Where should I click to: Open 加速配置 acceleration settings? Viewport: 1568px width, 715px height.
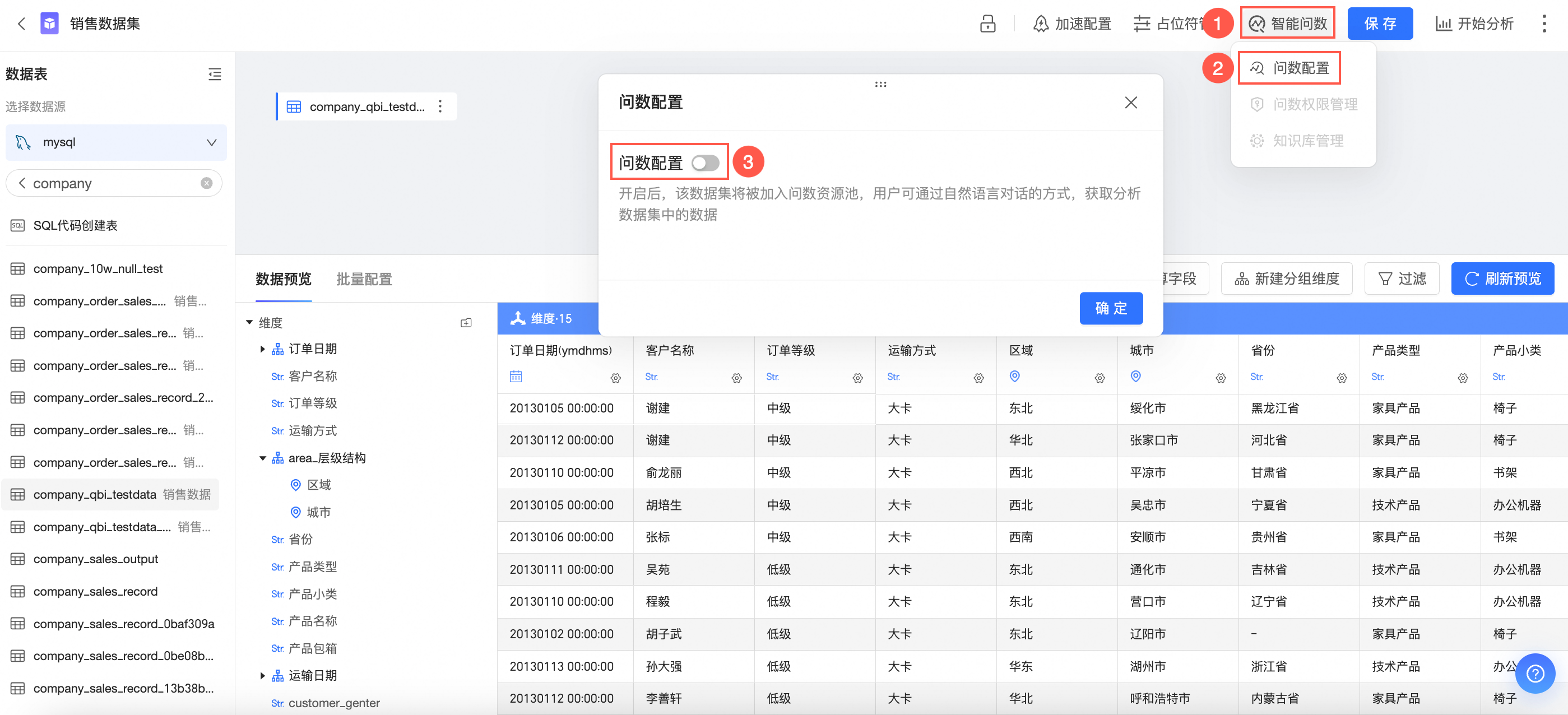coord(1072,24)
